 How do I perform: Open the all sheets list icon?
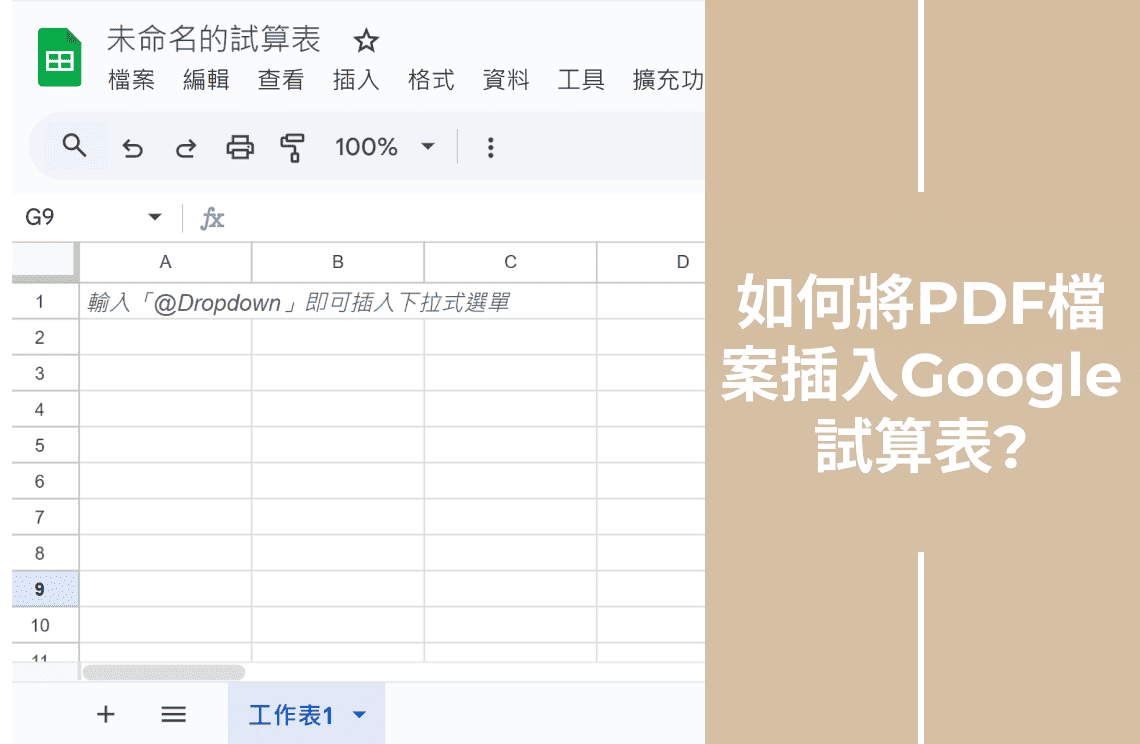(173, 714)
